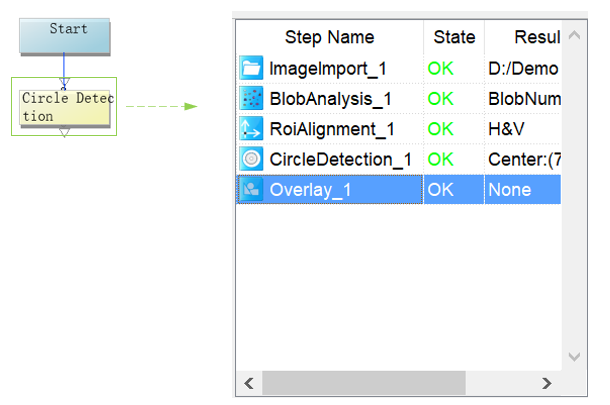
Task: Click the Overlay_1 step icon
Action: [251, 189]
